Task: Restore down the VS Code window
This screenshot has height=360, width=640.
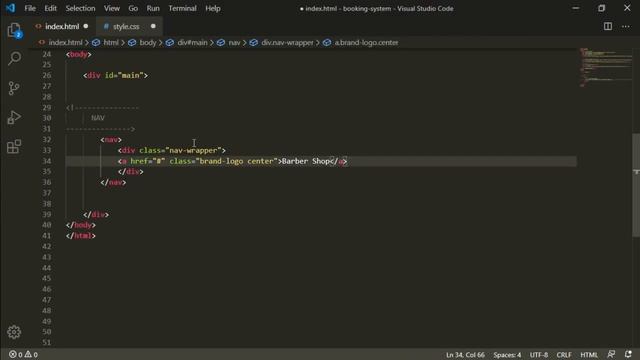Action: pos(602,8)
